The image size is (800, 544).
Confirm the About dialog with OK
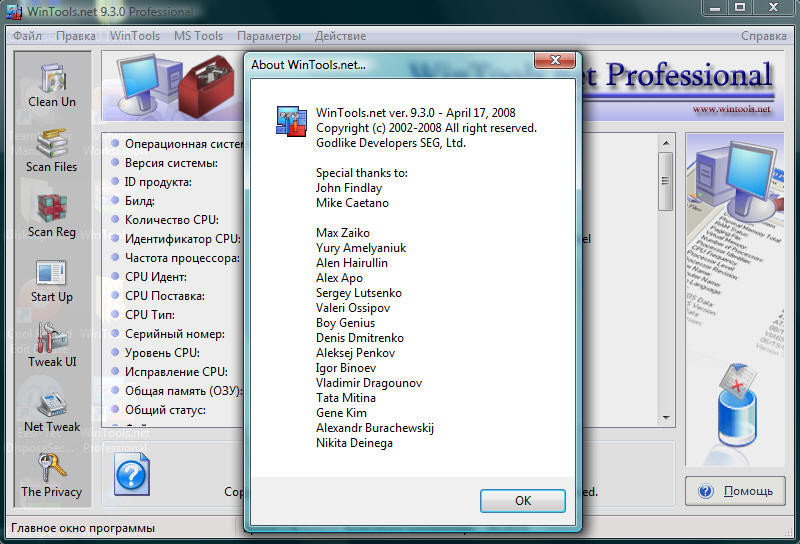click(522, 501)
